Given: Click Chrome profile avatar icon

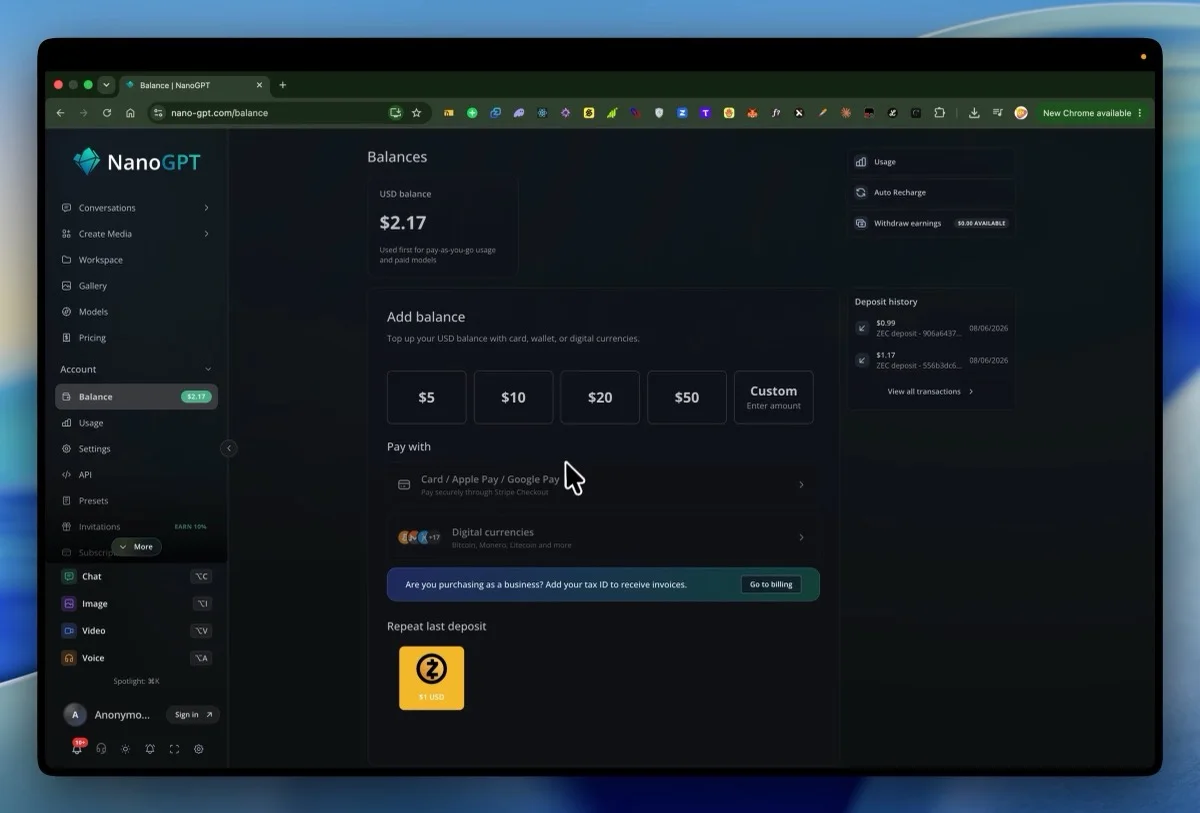Looking at the screenshot, I should 1021,113.
